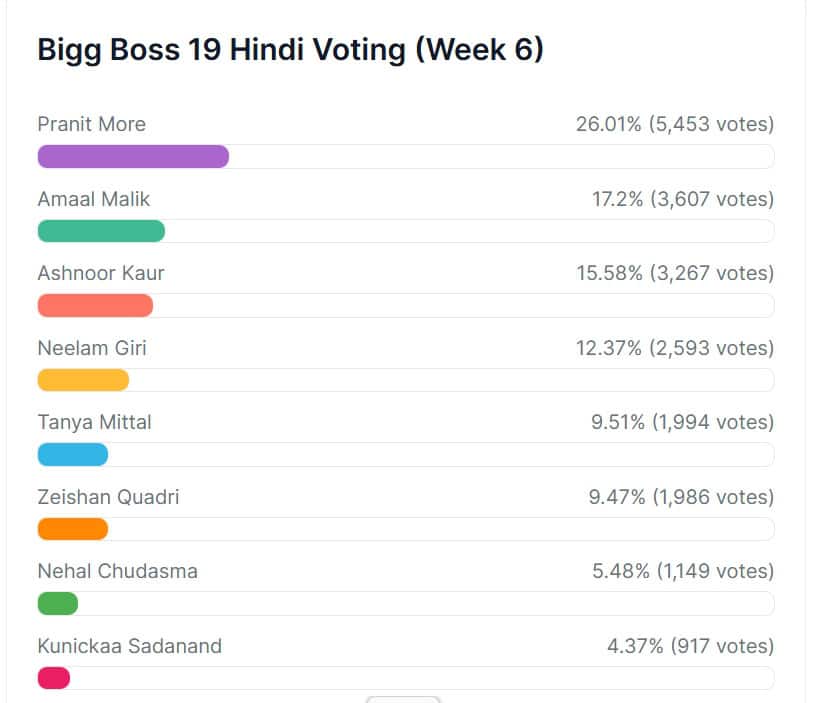Click the Tanya Mittal blue vote bar

click(x=72, y=454)
